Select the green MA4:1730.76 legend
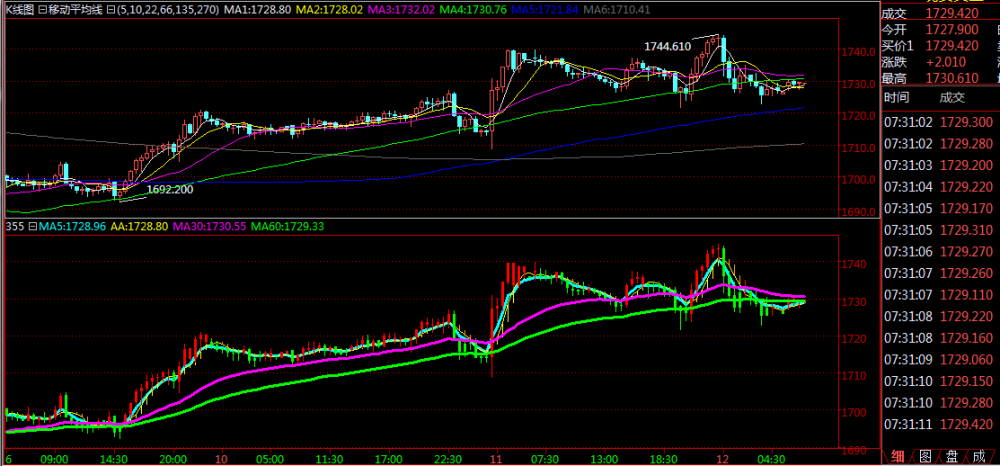 [x=474, y=10]
